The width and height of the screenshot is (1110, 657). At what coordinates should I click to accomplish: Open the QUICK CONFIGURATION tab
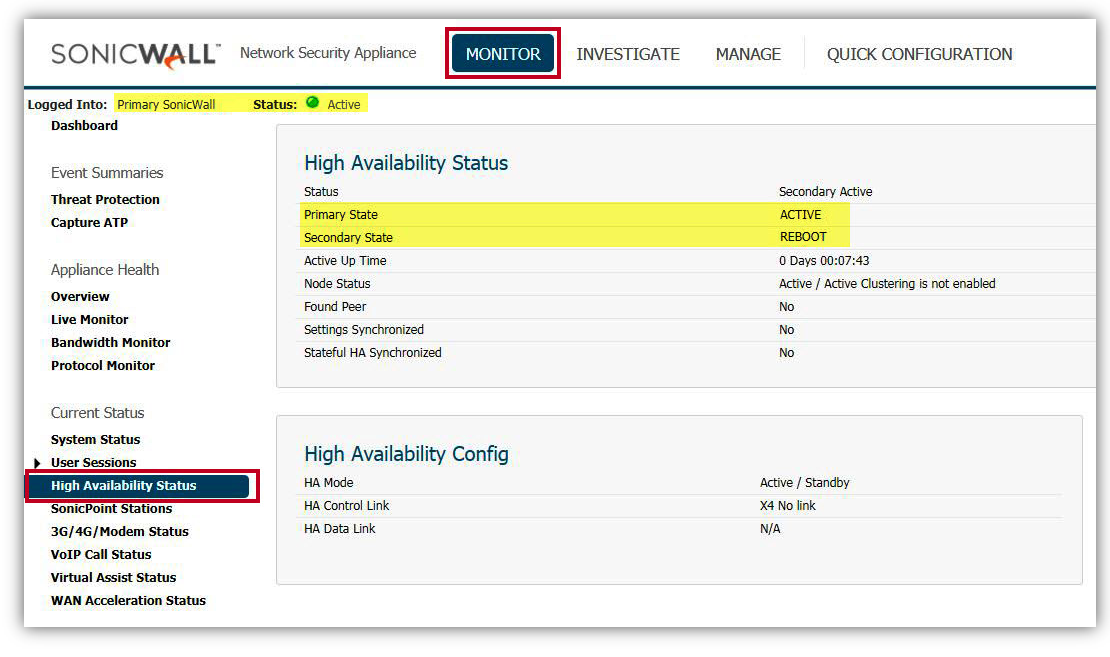point(920,54)
